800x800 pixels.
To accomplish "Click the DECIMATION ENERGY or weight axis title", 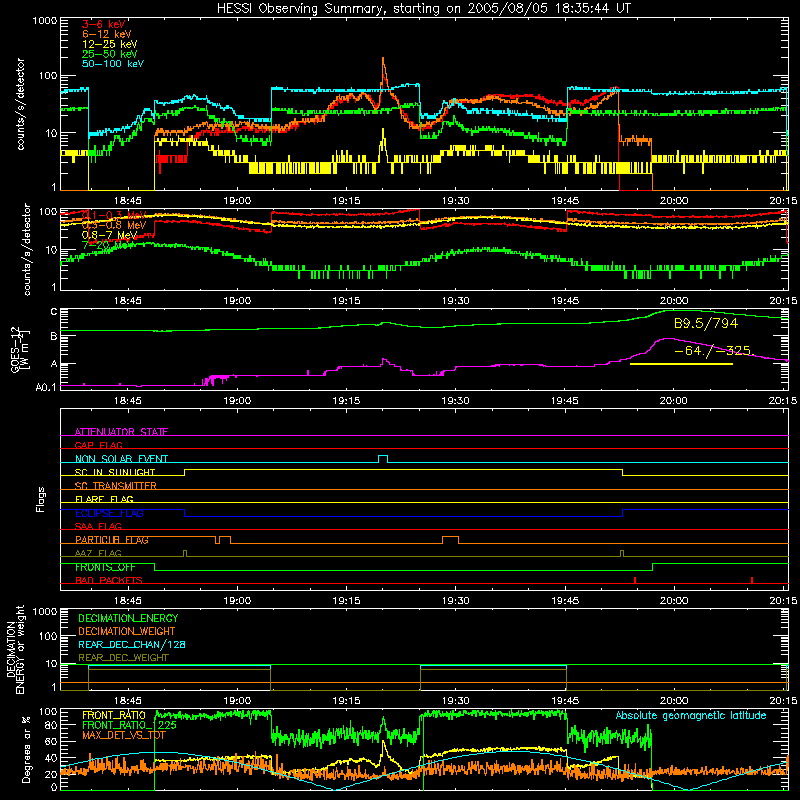I will point(16,649).
